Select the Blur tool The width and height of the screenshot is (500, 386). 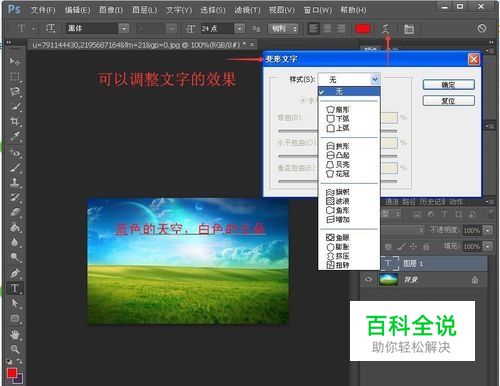coord(15,242)
